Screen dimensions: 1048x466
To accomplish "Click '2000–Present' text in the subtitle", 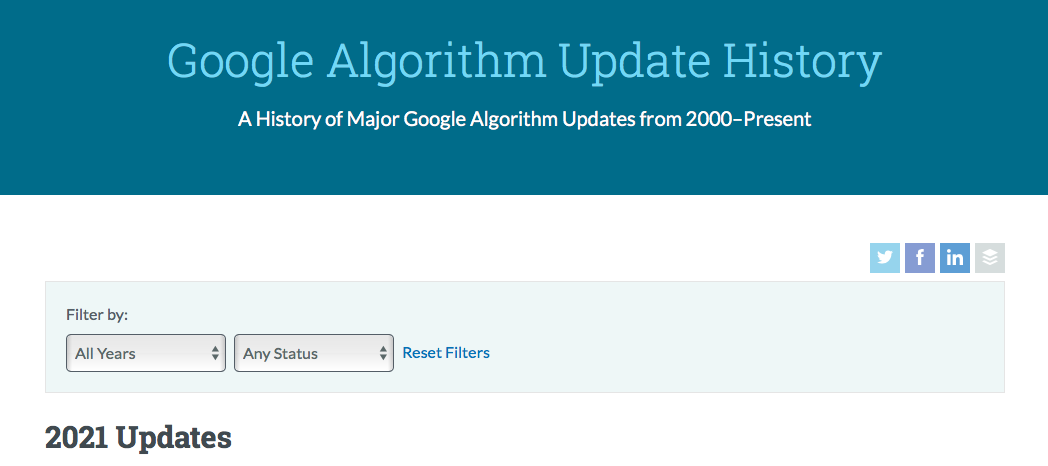I will pos(749,119).
